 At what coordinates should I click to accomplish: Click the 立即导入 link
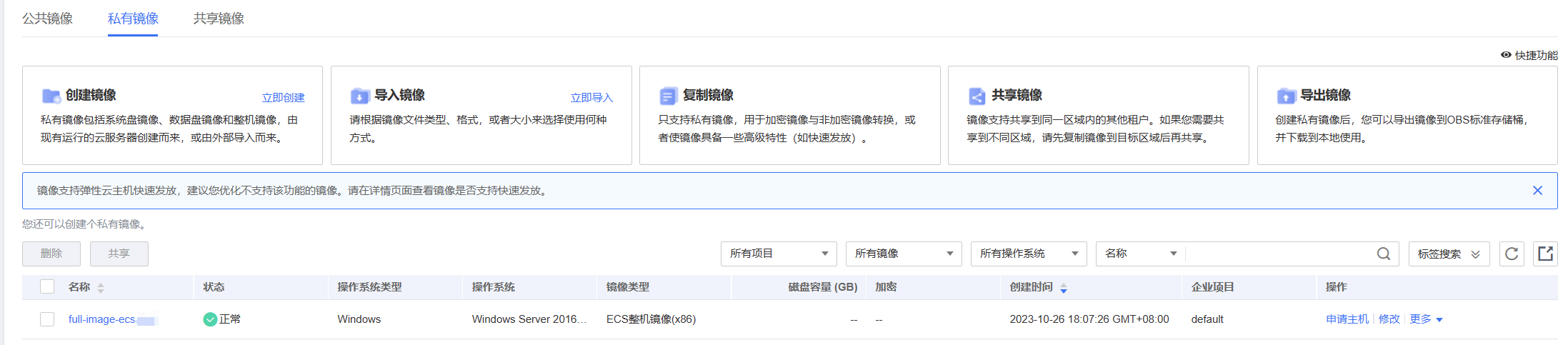tap(591, 98)
